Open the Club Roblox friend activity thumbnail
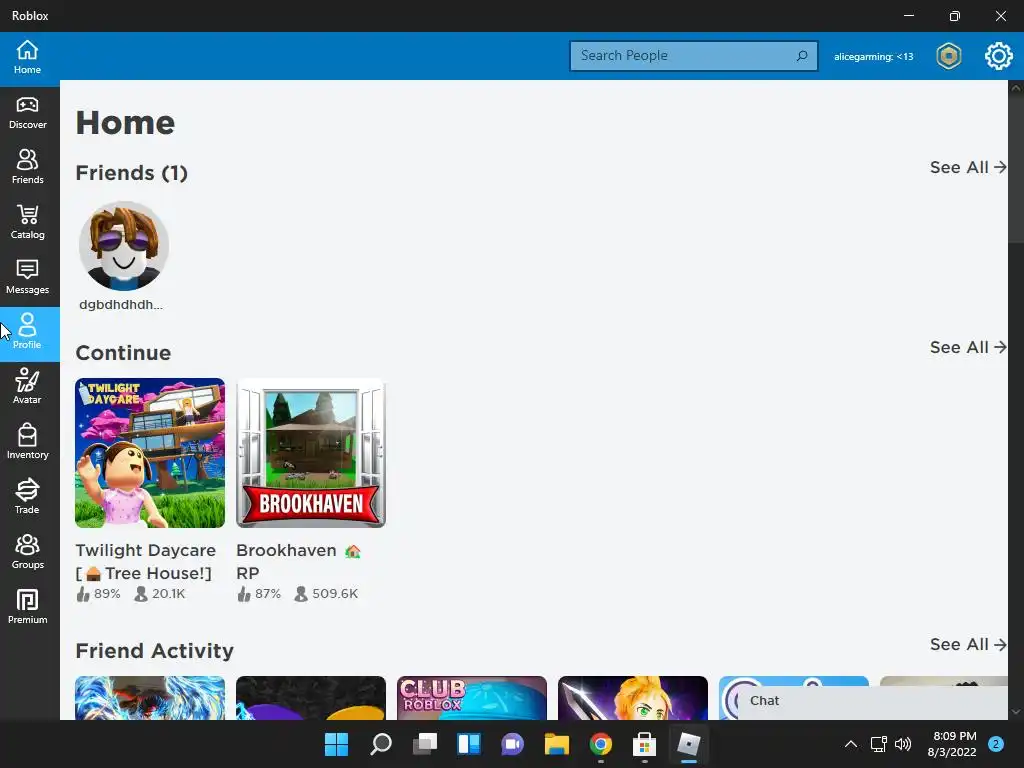Screen dimensions: 1024x768 pyautogui.click(x=472, y=697)
